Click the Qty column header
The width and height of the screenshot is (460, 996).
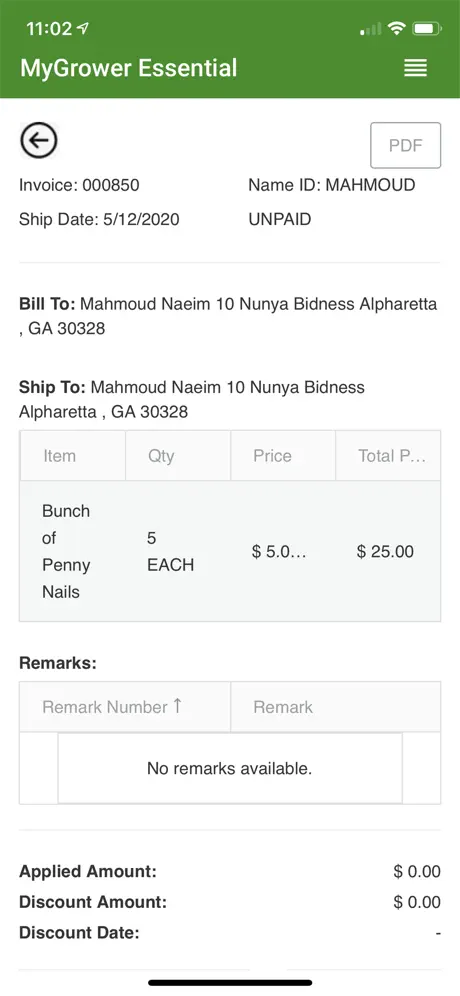[x=178, y=455]
